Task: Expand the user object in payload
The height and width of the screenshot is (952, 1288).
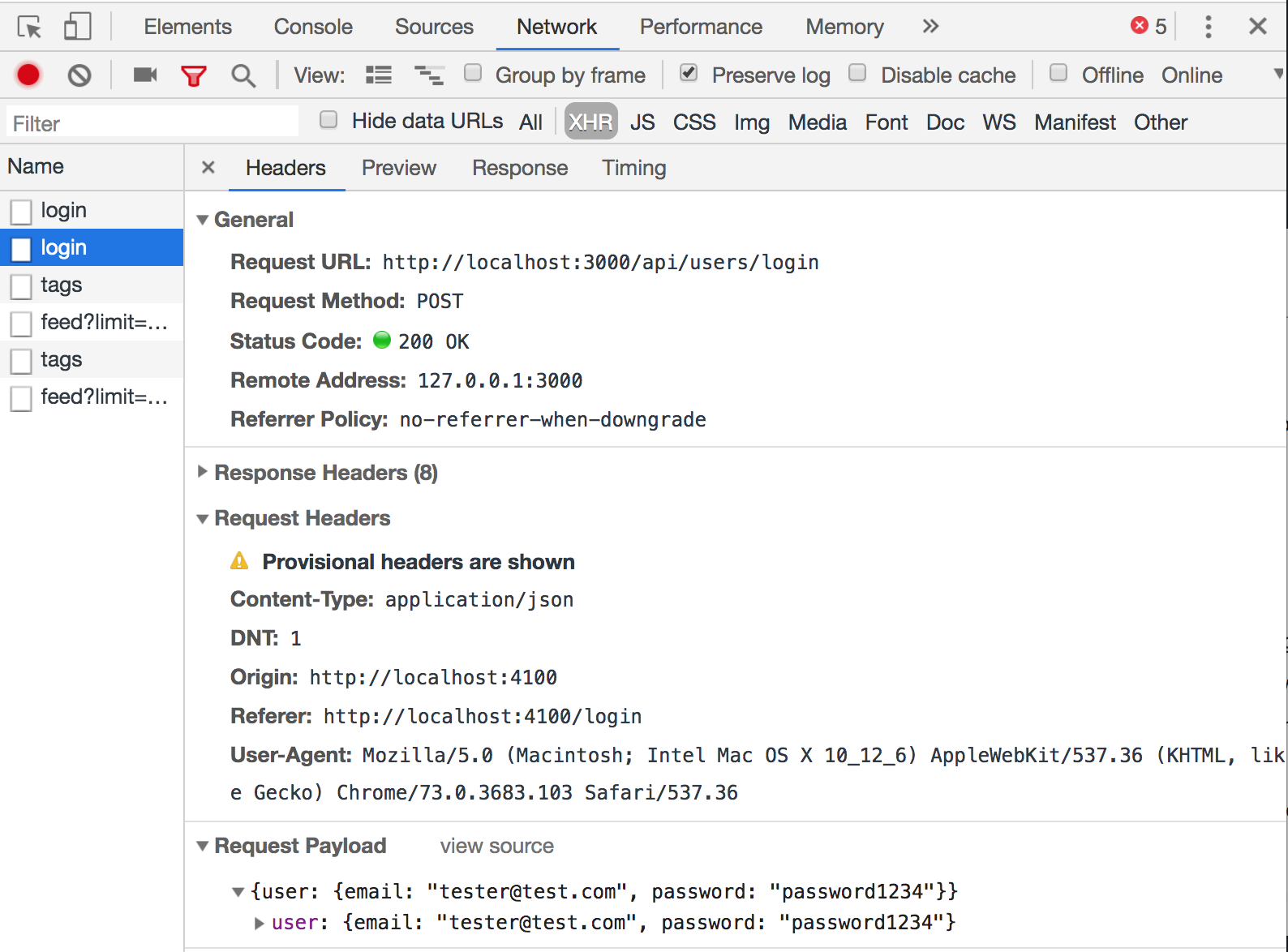Action: (x=260, y=923)
